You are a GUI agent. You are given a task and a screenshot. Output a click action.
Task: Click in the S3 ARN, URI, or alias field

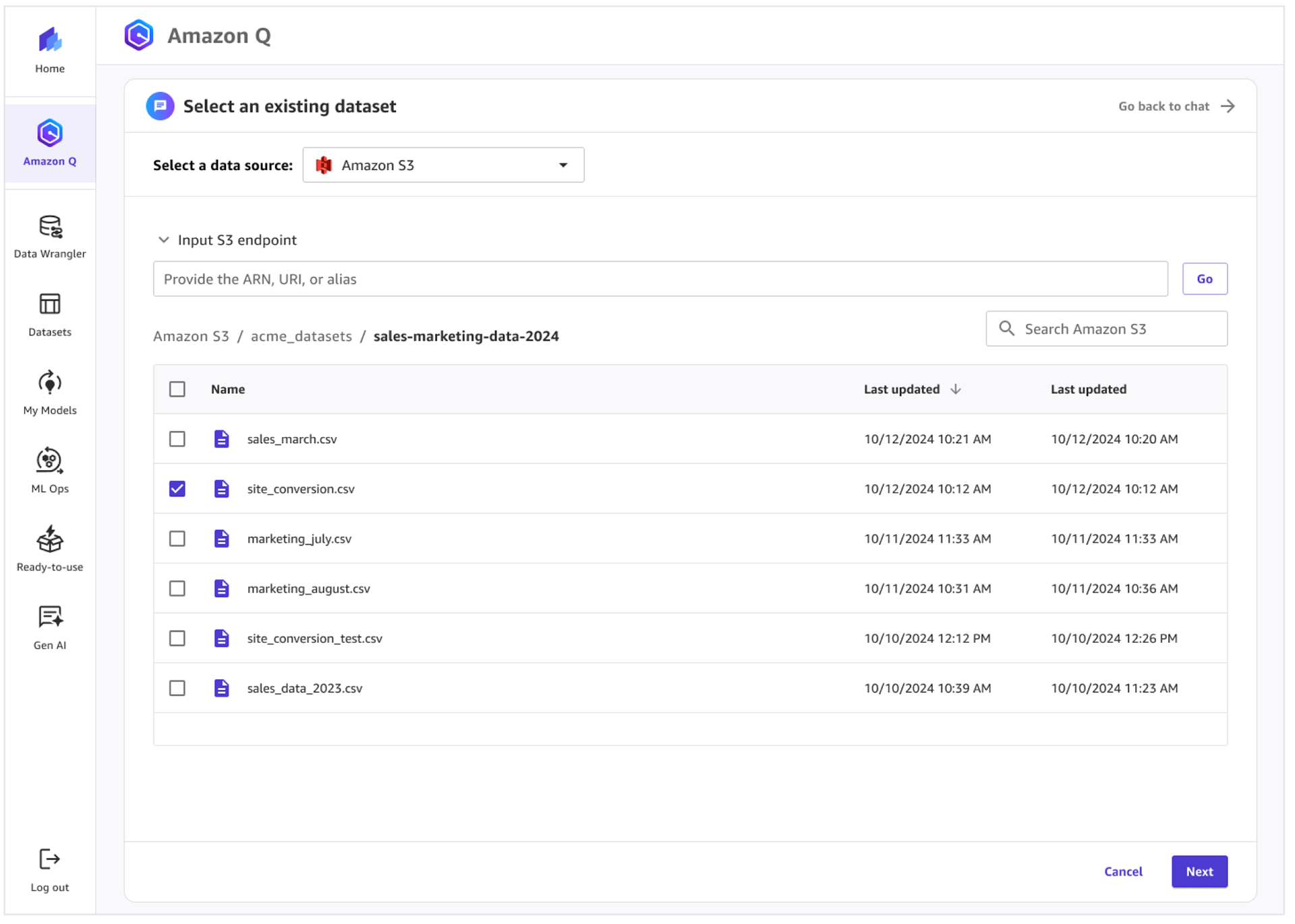point(660,279)
